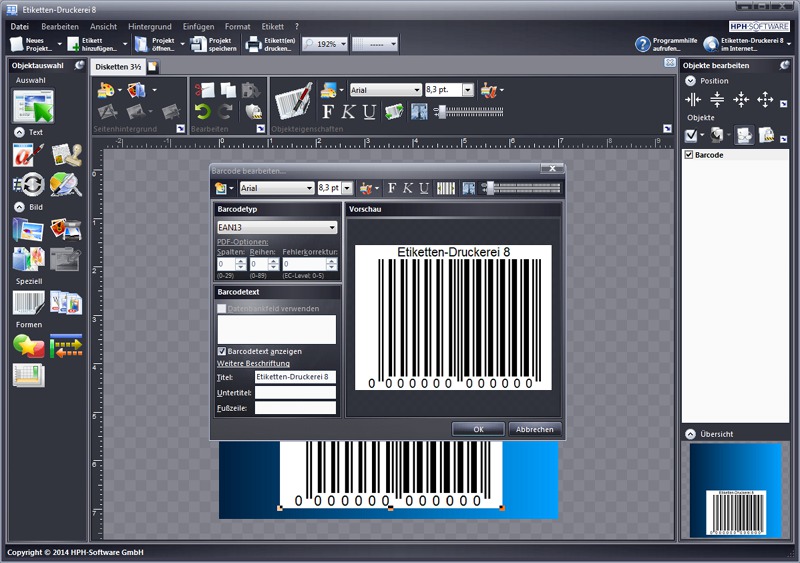800x563 pixels.
Task: Center object vertically in Position panel
Action: point(717,100)
